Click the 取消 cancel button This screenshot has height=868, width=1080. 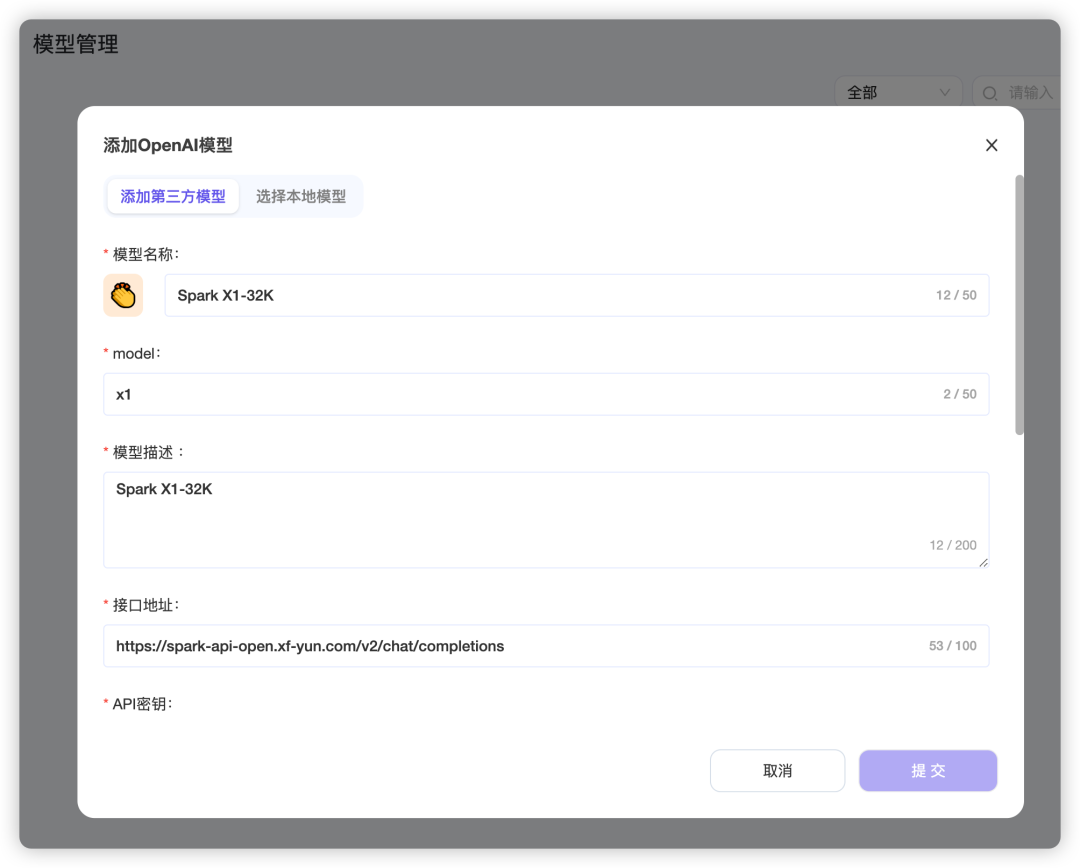[x=777, y=770]
